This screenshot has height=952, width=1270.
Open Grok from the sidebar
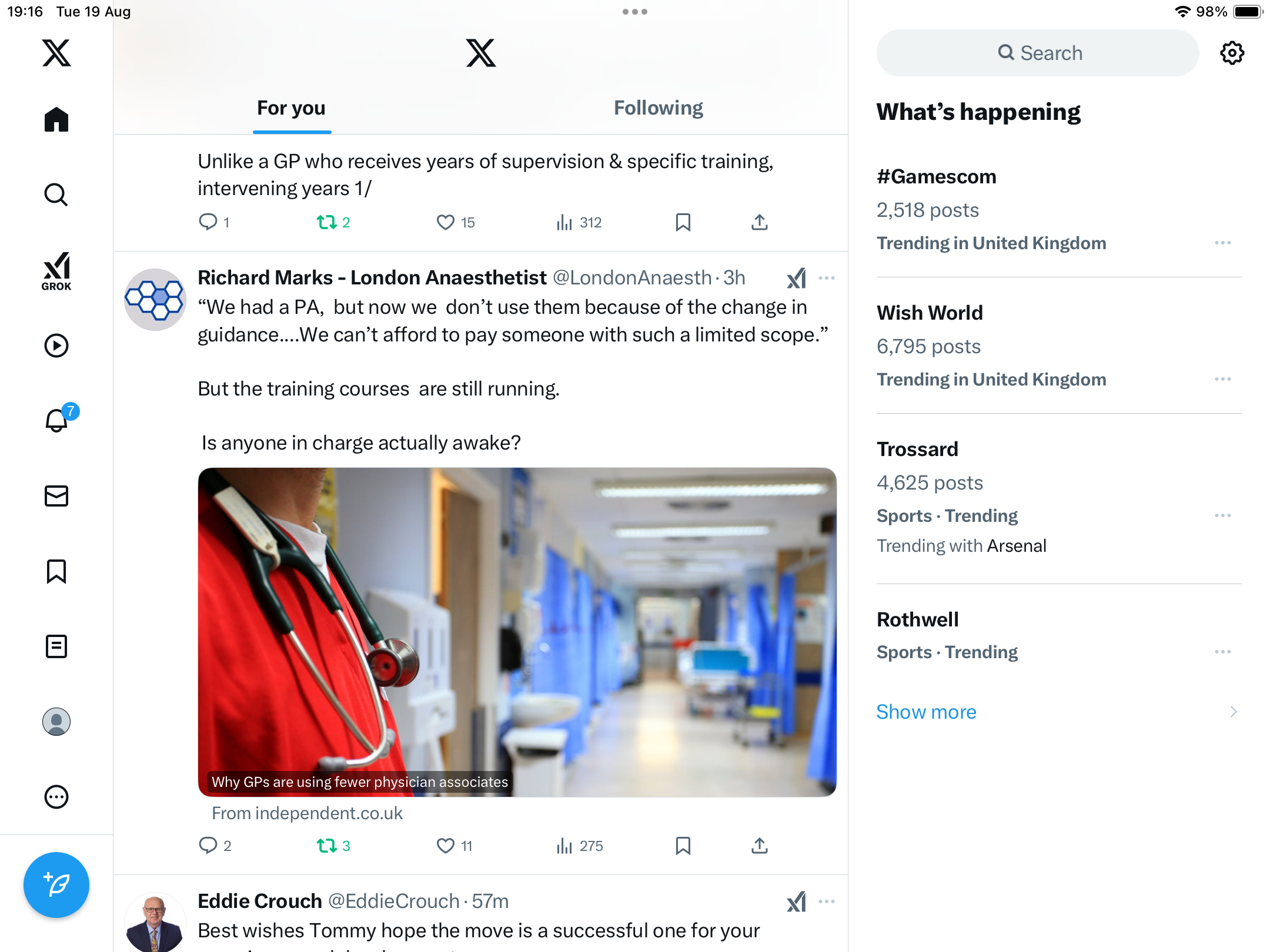(56, 271)
